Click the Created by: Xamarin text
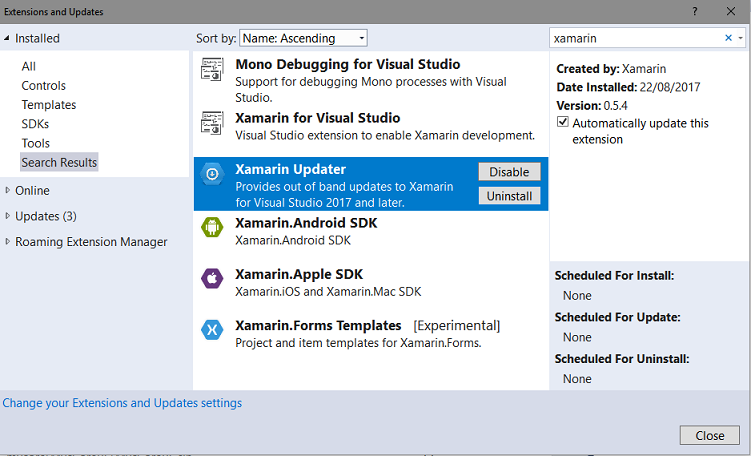Image resolution: width=751 pixels, height=456 pixels. [611, 68]
